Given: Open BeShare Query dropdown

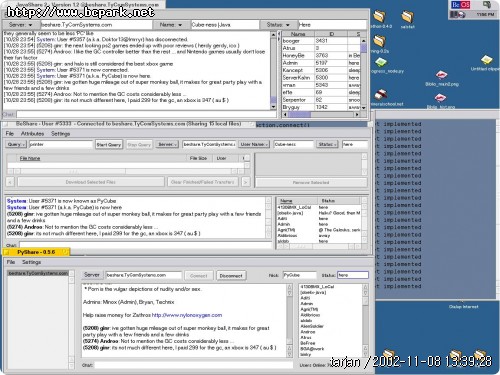Looking at the screenshot, I should pos(16,144).
